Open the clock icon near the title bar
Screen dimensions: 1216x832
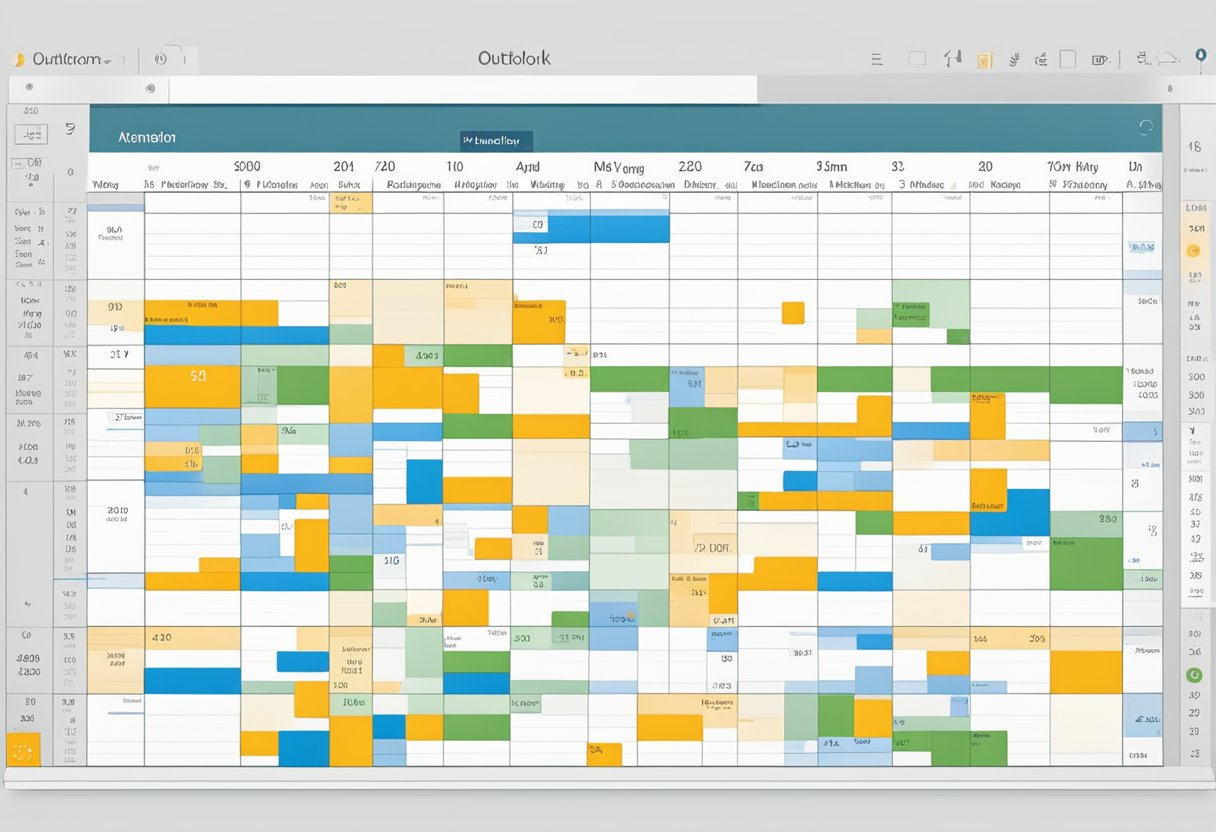click(x=160, y=58)
